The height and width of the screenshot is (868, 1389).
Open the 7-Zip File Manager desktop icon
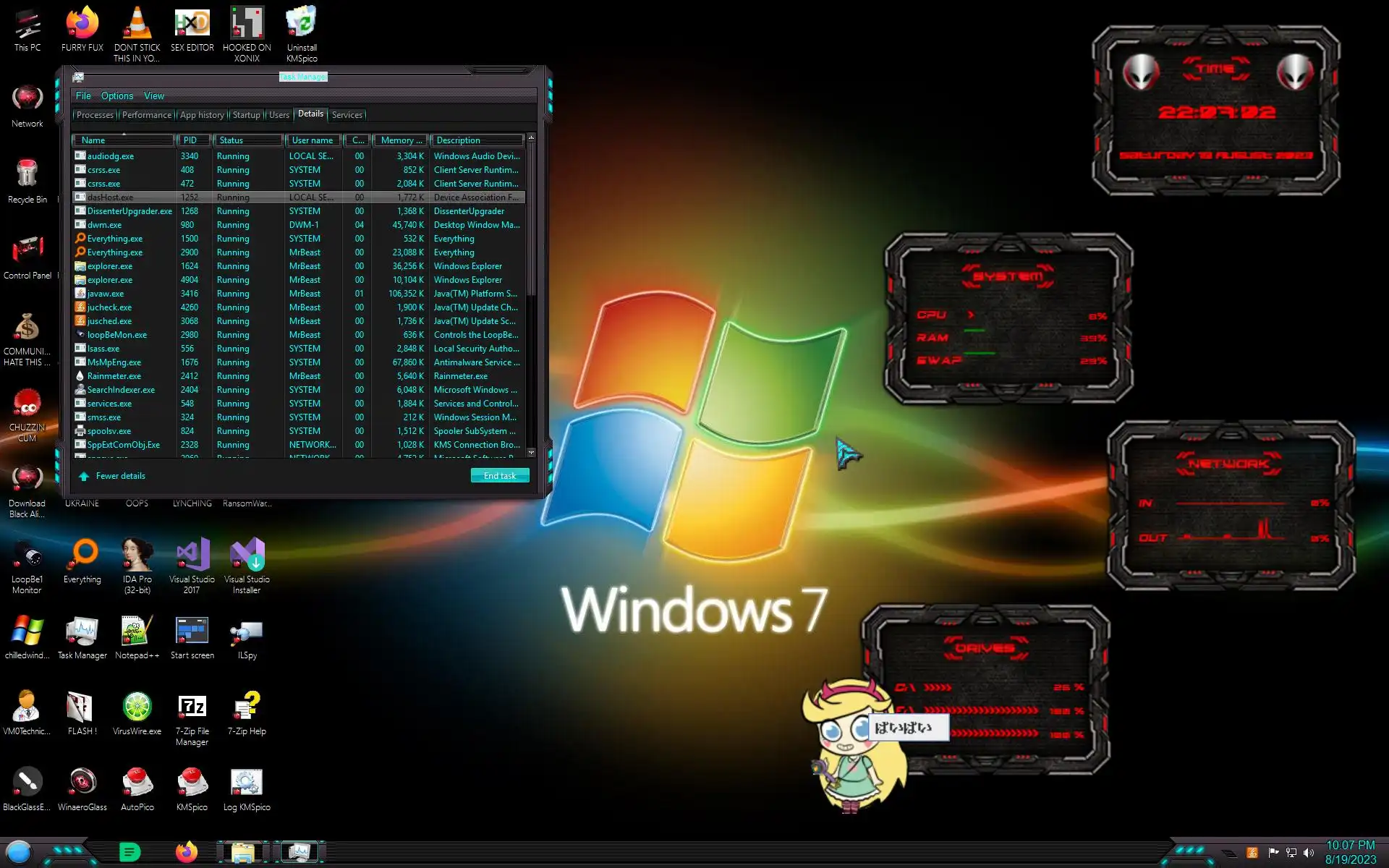pyautogui.click(x=192, y=709)
